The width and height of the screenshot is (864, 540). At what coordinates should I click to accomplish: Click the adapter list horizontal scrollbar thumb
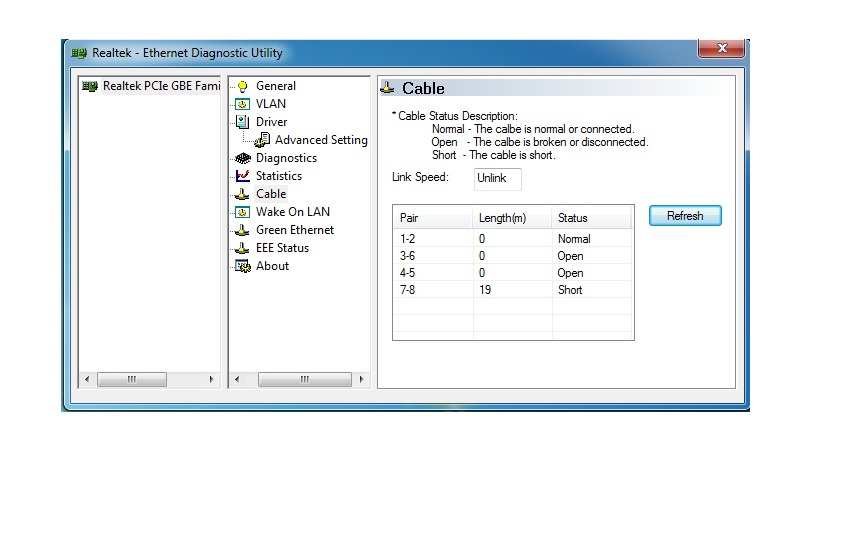pos(132,380)
